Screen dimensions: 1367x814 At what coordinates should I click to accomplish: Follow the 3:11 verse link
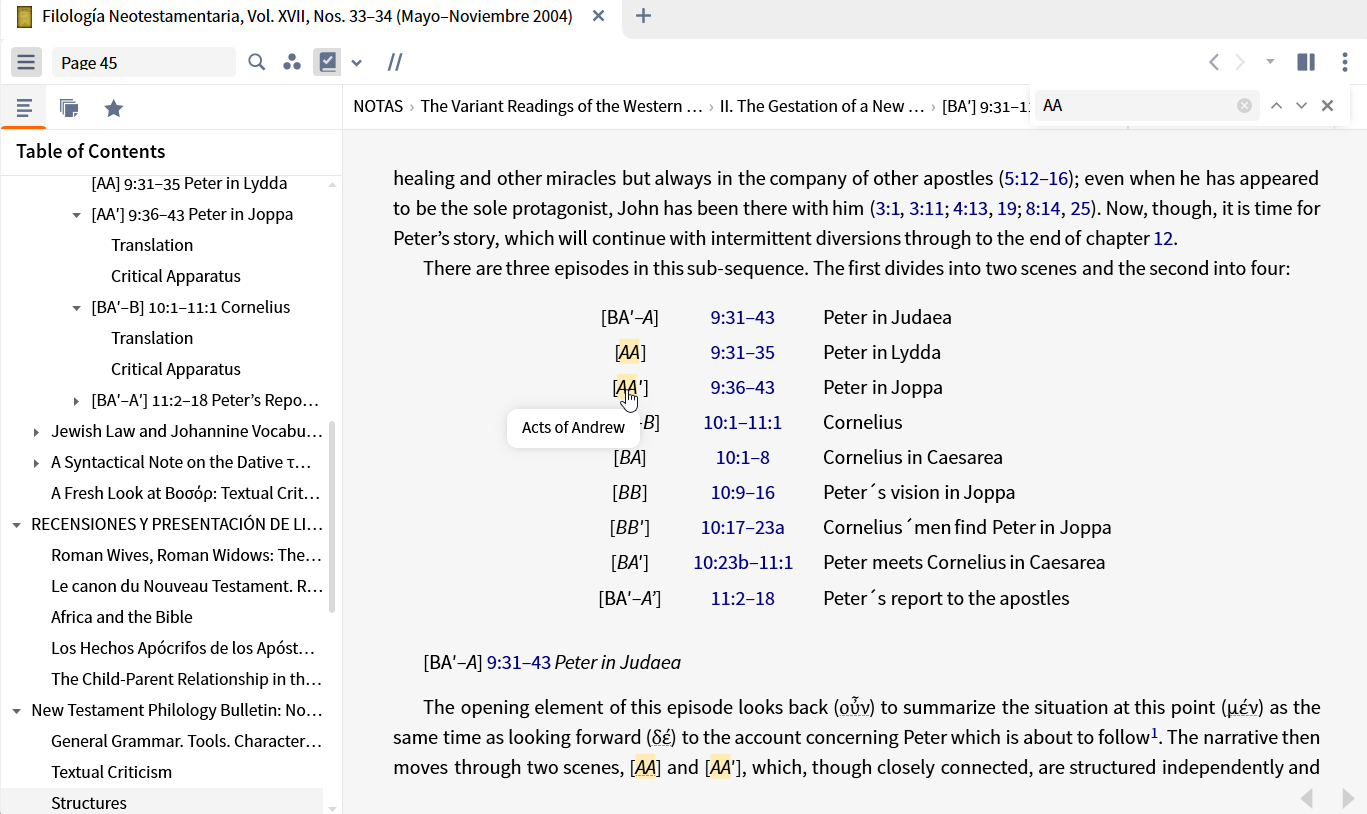coord(926,208)
